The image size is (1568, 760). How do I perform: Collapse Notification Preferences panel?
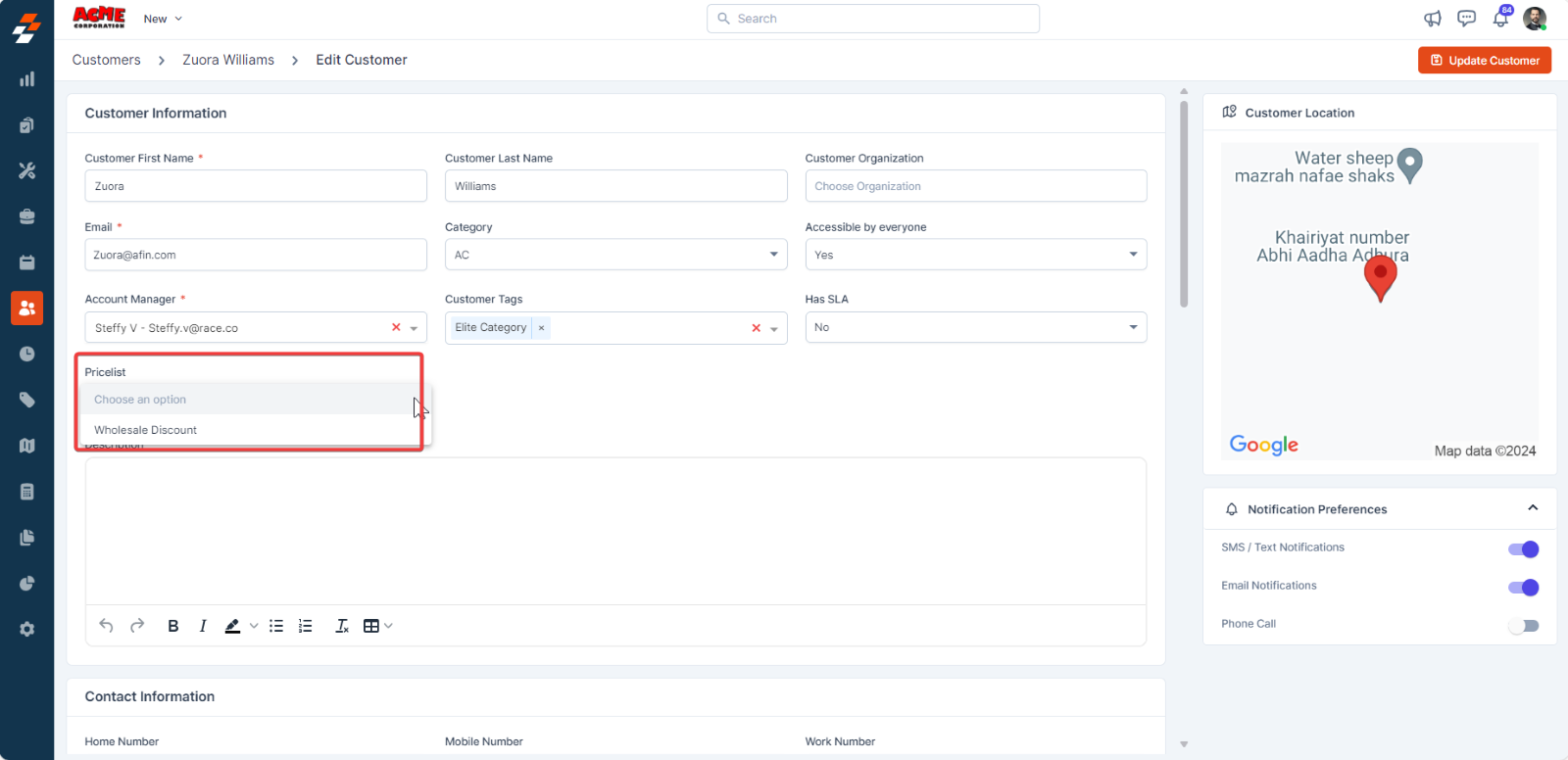coord(1533,508)
